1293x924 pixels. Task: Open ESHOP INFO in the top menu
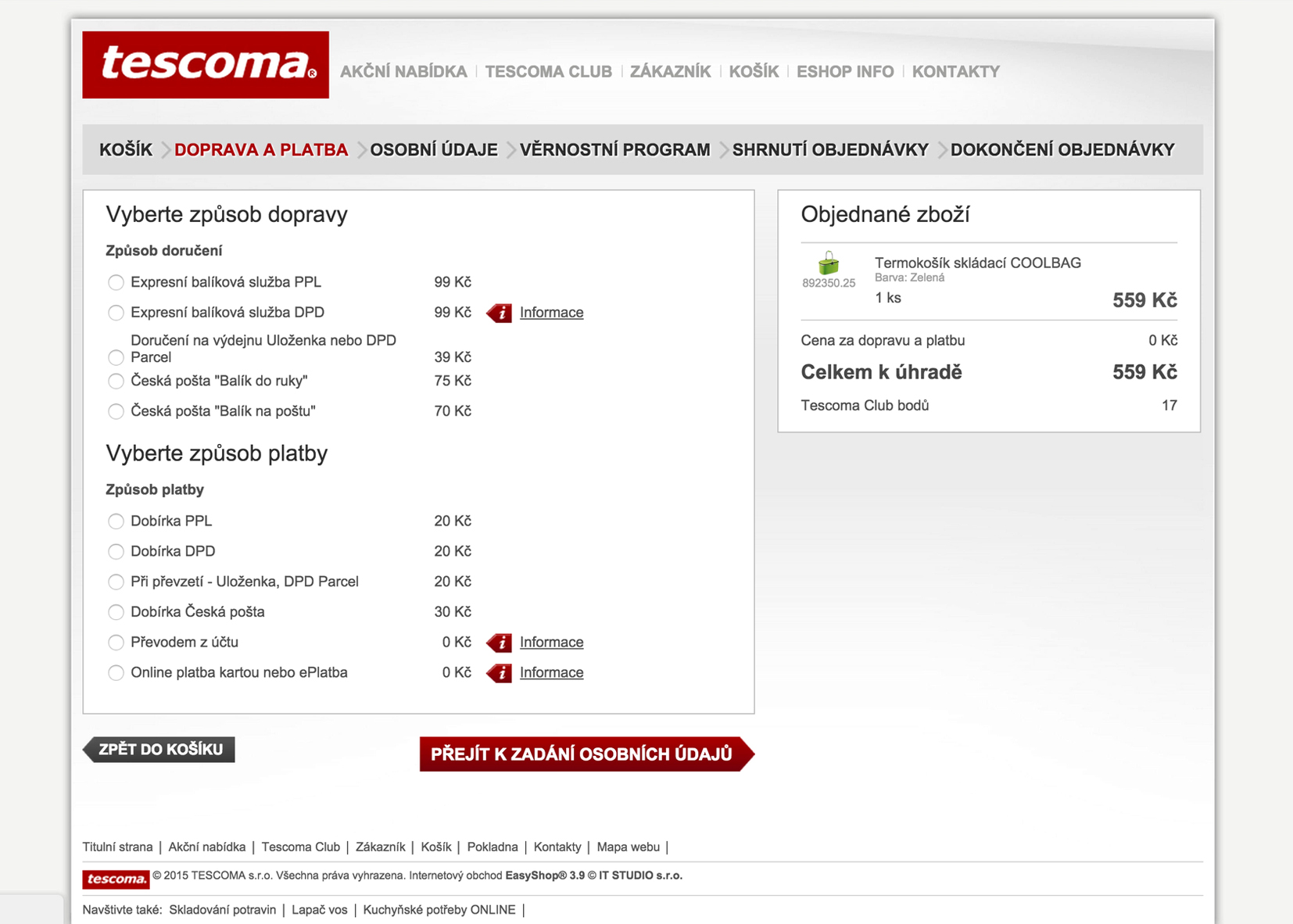pos(845,72)
